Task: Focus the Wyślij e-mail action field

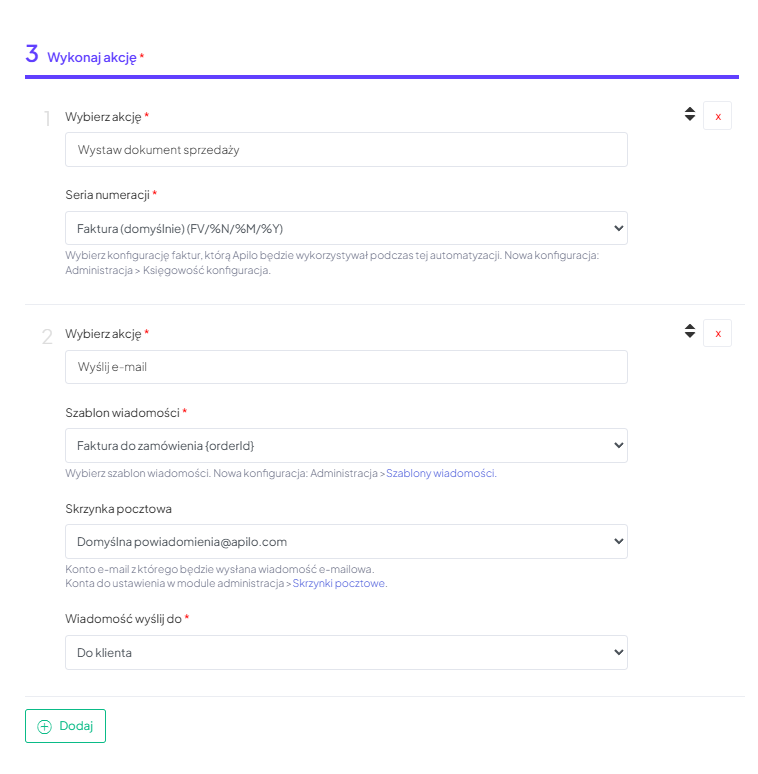Action: pos(346,367)
